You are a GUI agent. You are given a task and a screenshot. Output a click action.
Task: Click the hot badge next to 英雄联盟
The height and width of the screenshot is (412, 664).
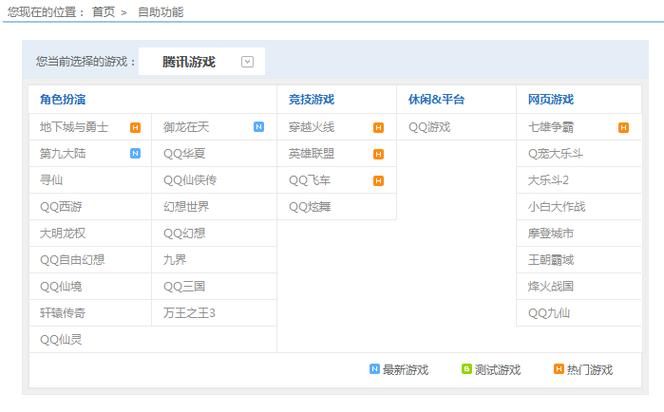click(x=379, y=154)
